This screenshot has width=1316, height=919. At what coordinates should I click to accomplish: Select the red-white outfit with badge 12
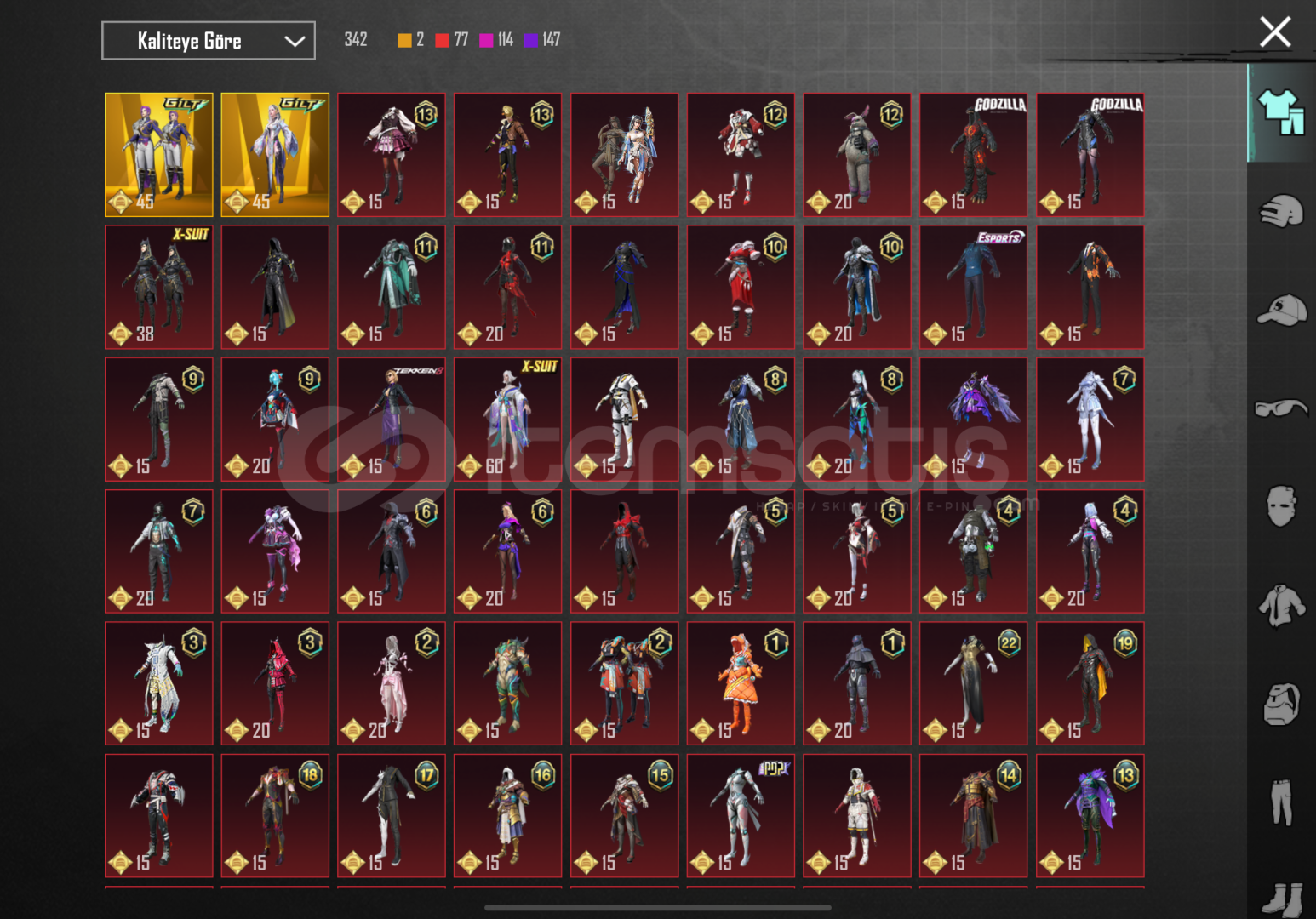click(x=741, y=155)
